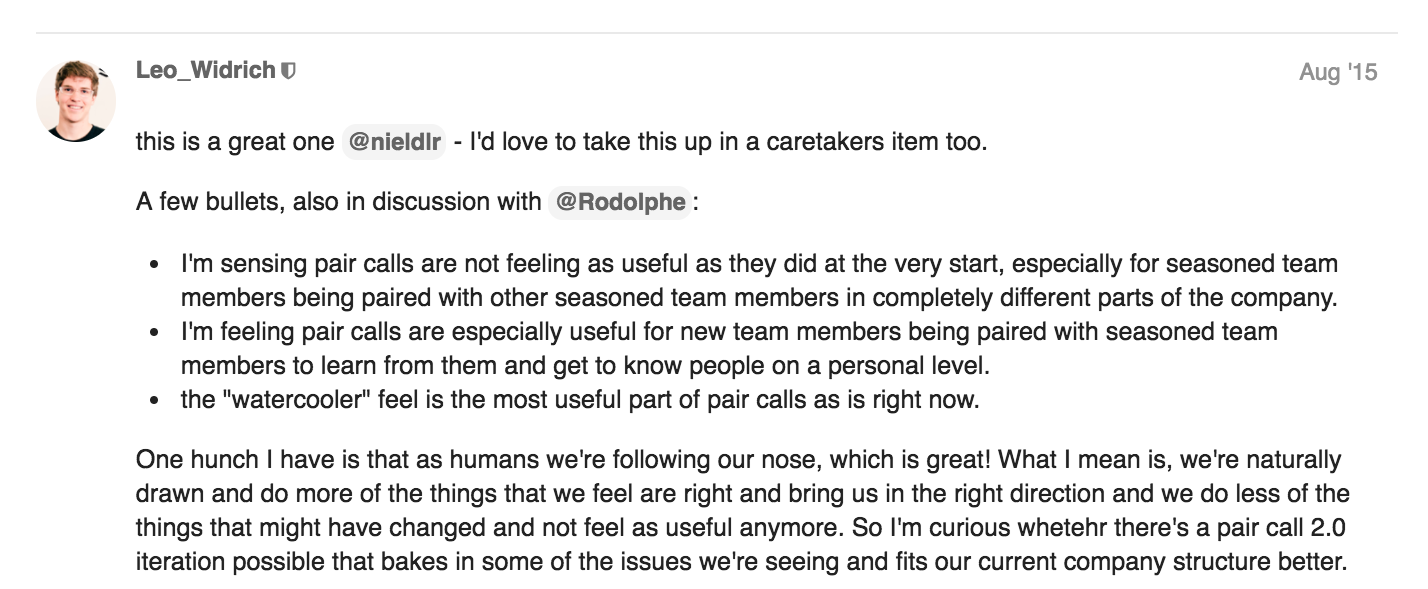Open the Aug '15 post date link
The height and width of the screenshot is (589, 1428).
[x=1338, y=72]
